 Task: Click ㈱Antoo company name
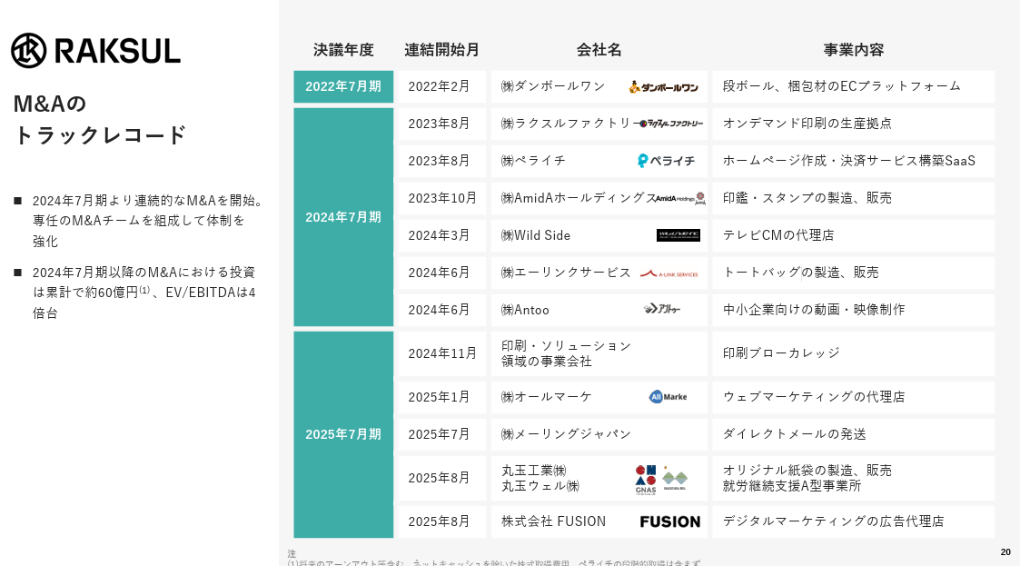525,310
